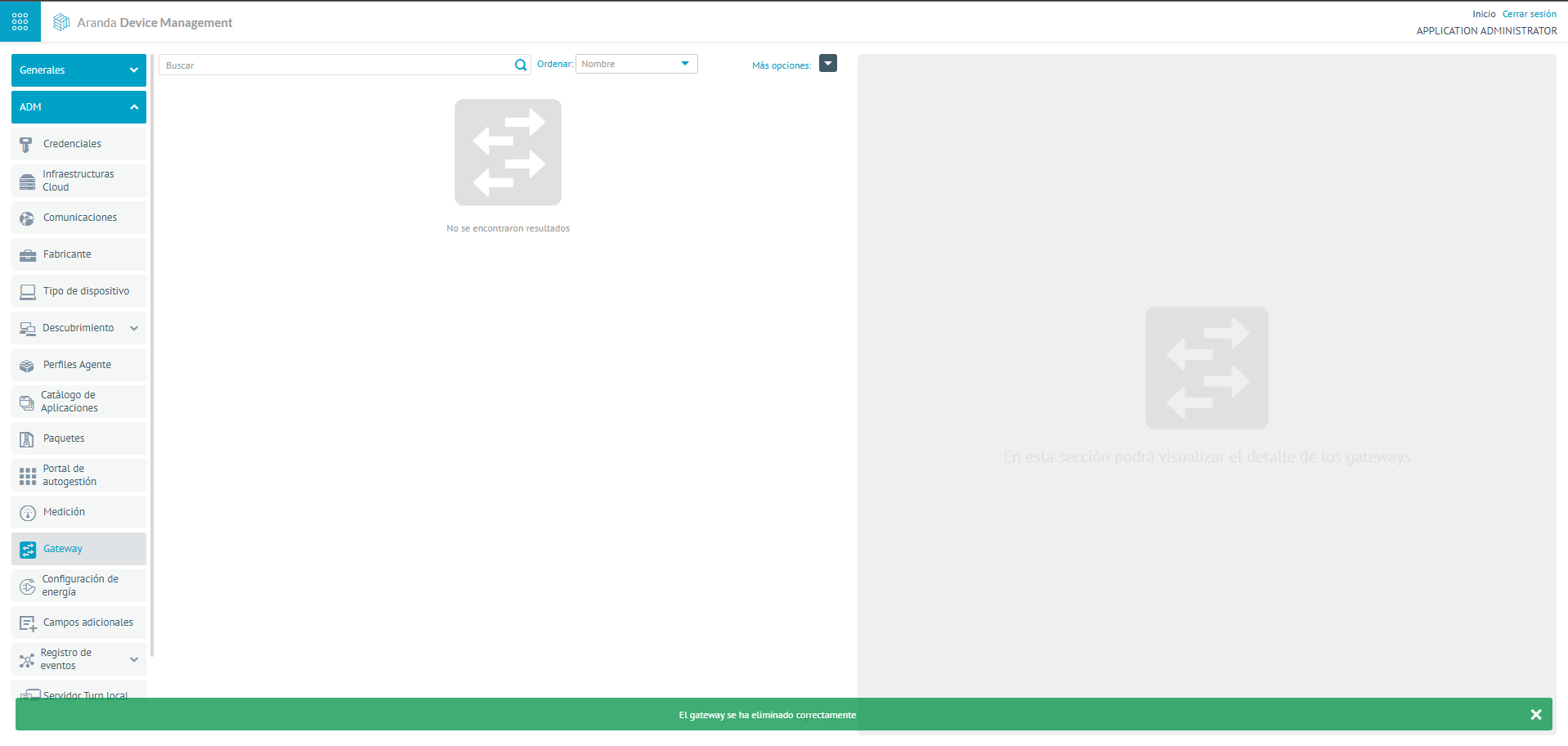Open the Ordenar Nombre dropdown
Image resolution: width=1568 pixels, height=746 pixels.
[636, 64]
